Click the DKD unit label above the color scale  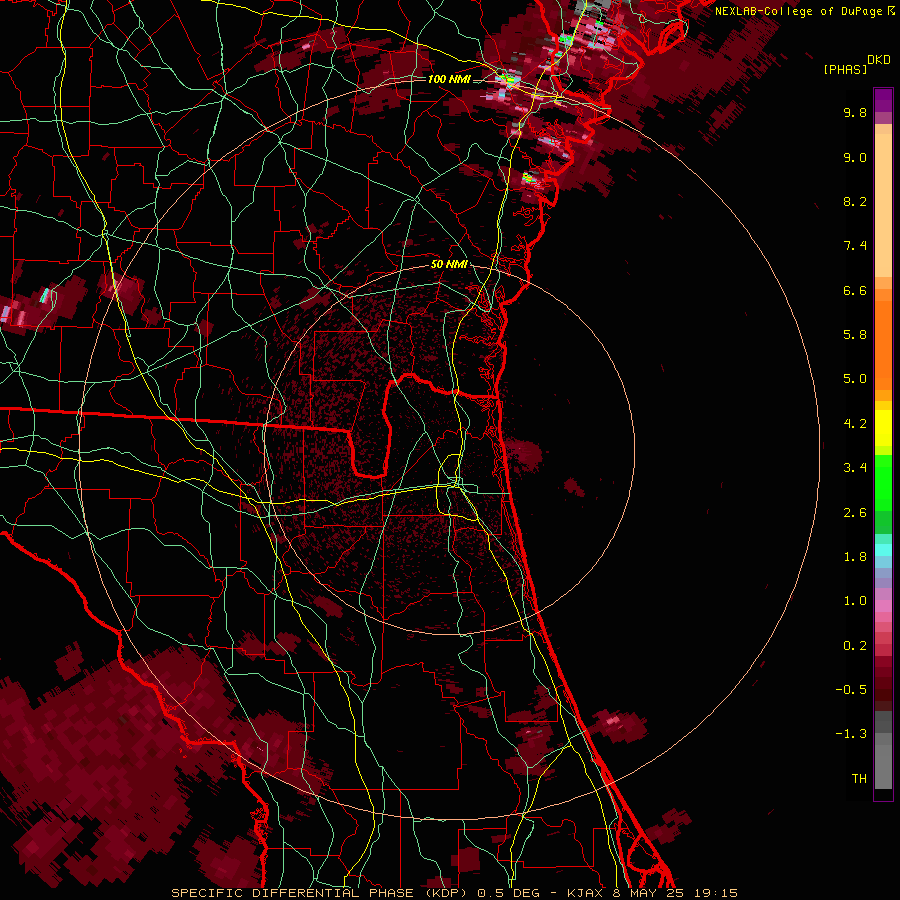click(x=879, y=60)
